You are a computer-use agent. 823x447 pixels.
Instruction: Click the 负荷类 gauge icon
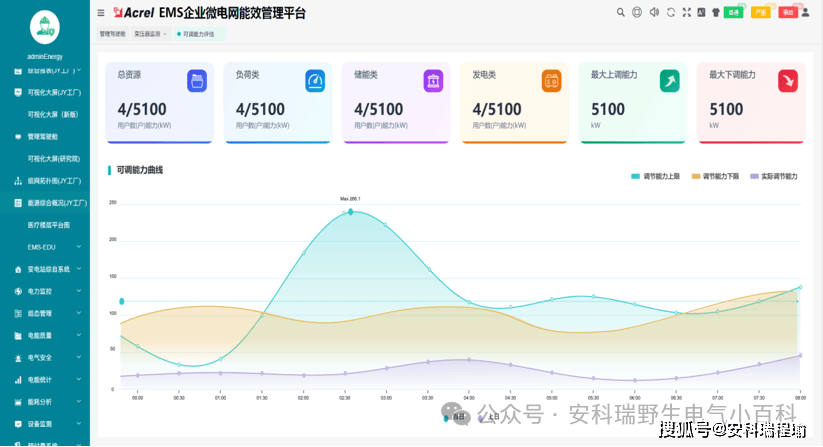[315, 81]
